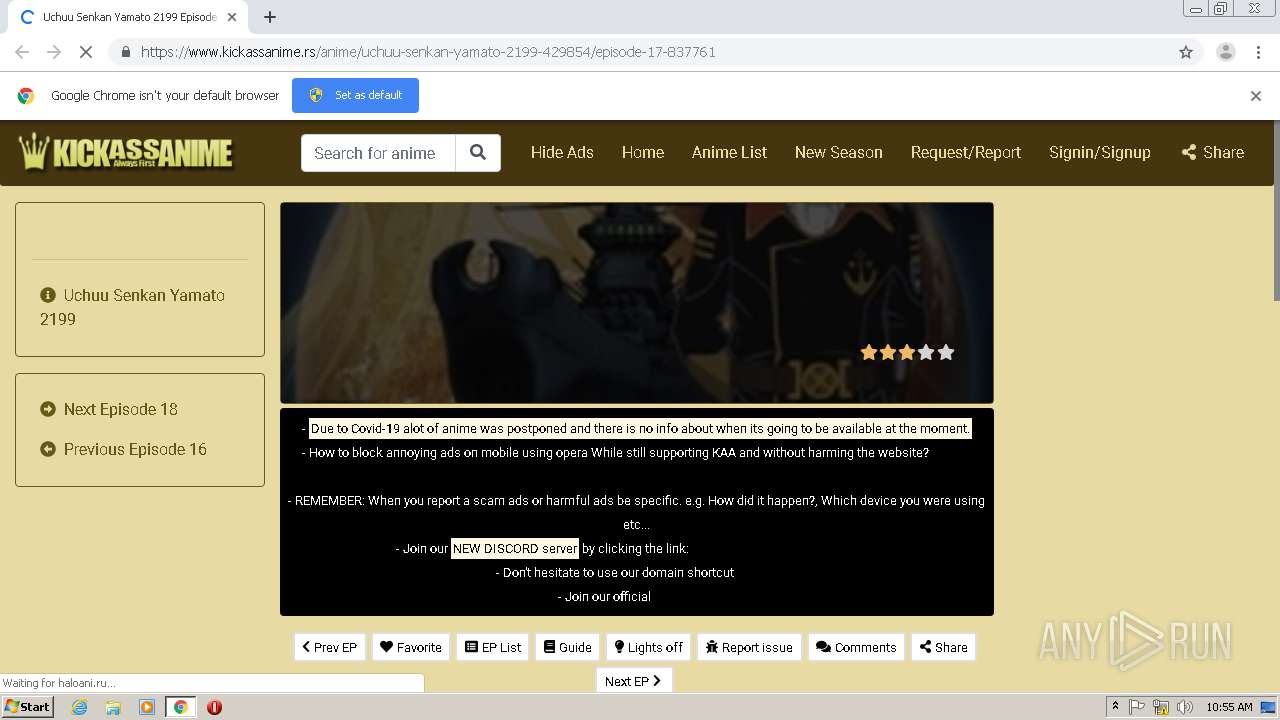The height and width of the screenshot is (720, 1280).
Task: Rate the anime one star
Action: [x=868, y=352]
